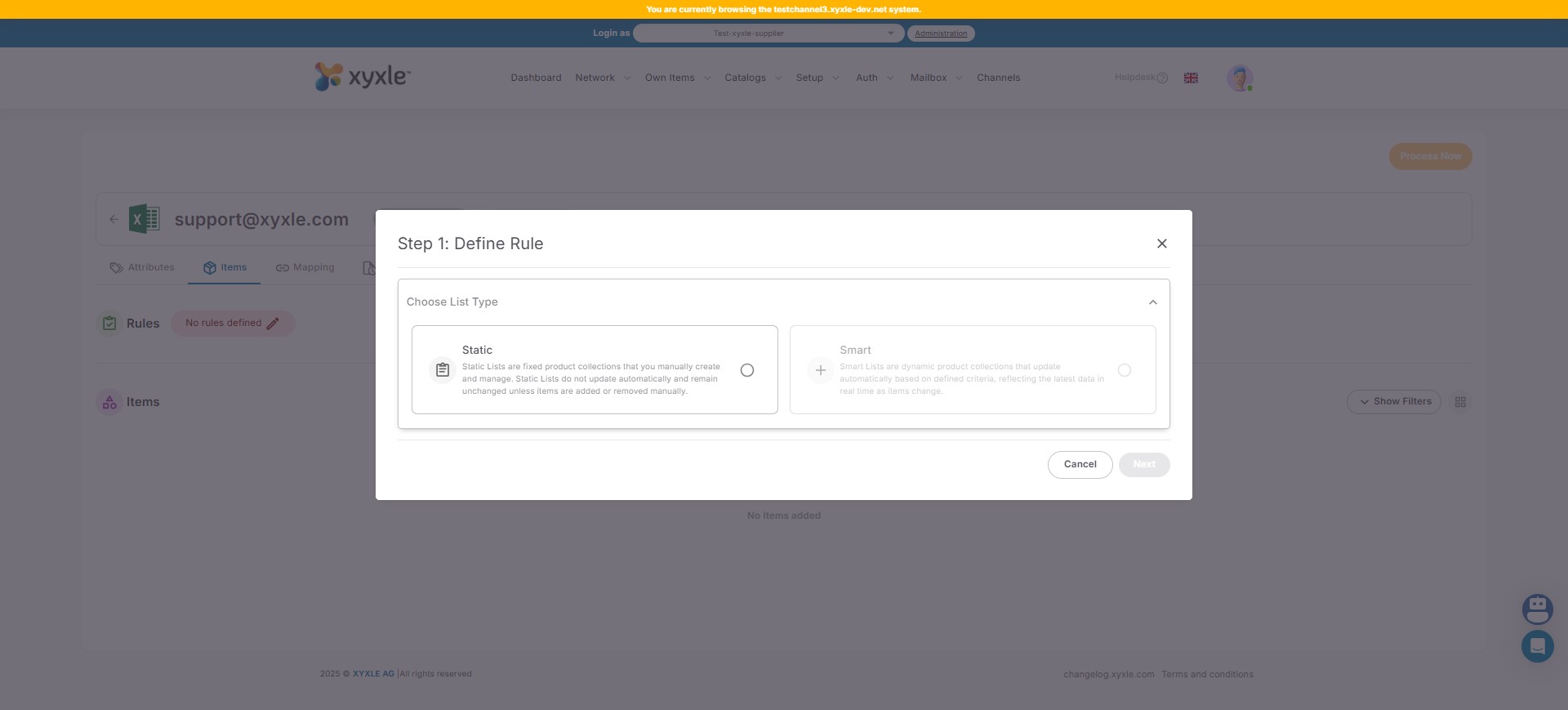Click the xyxle logo

(x=363, y=77)
